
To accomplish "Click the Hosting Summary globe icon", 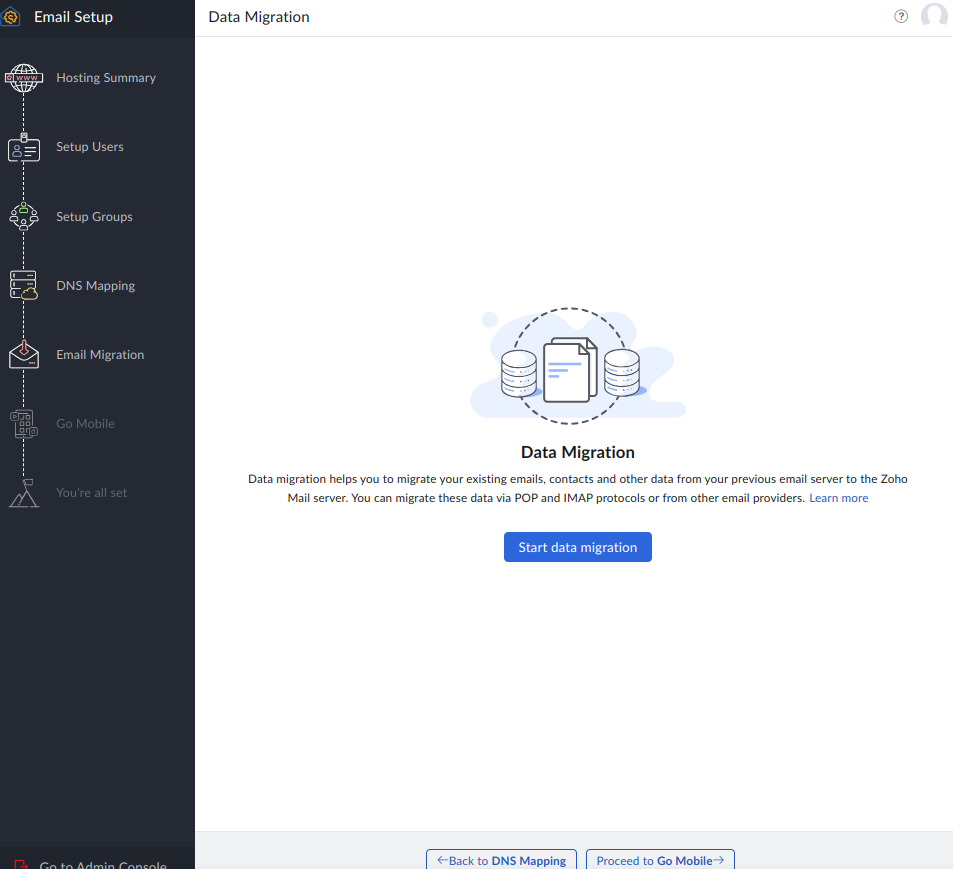I will [x=23, y=78].
